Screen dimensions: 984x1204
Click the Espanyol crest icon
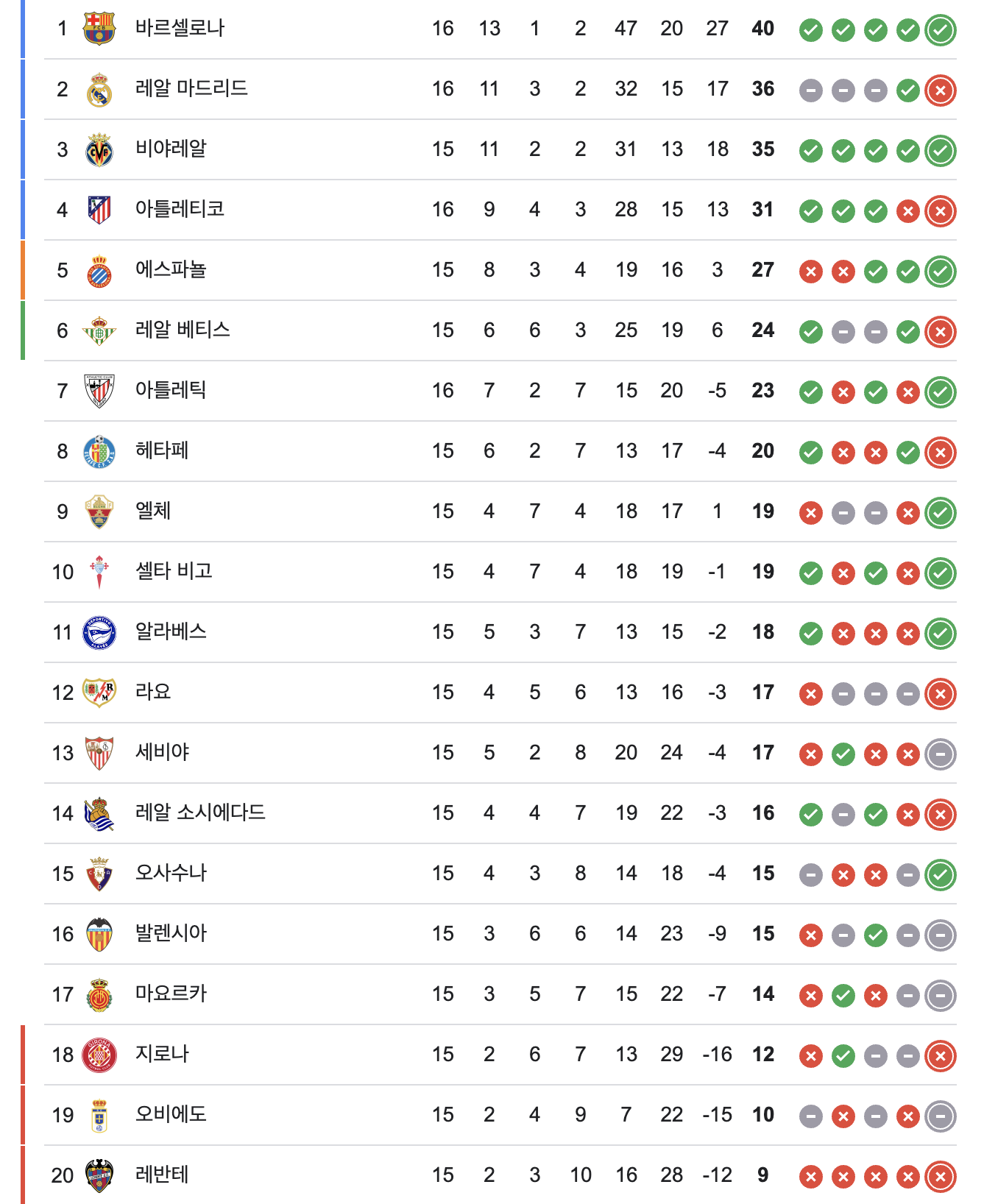(99, 271)
